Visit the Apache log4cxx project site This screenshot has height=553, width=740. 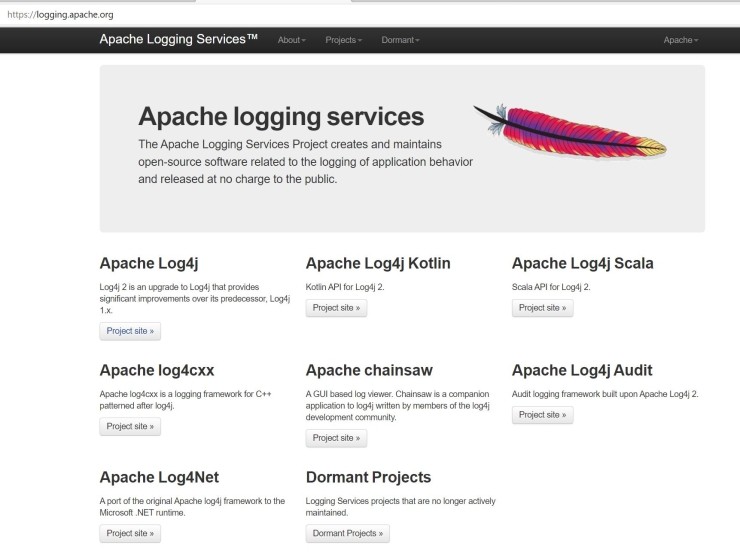[130, 426]
